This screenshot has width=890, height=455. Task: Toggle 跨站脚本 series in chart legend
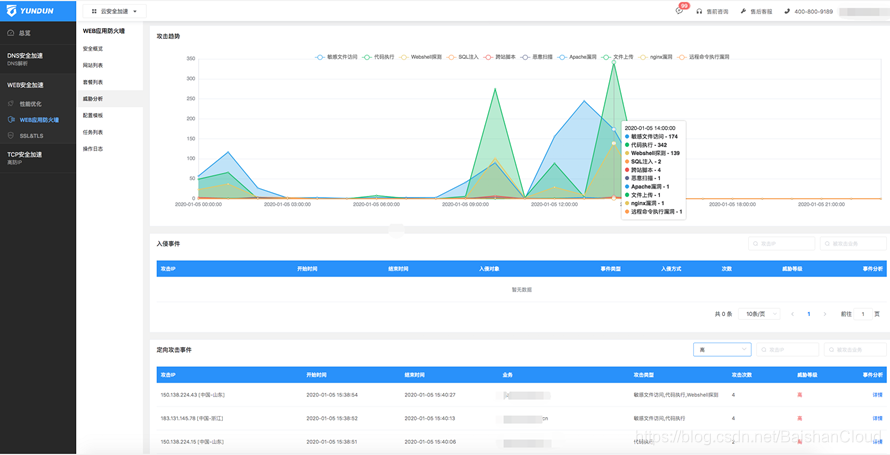click(x=499, y=57)
